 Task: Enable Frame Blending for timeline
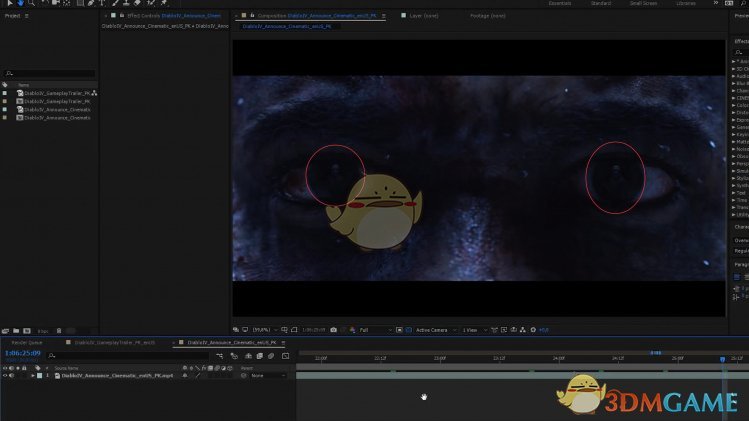(x=260, y=356)
